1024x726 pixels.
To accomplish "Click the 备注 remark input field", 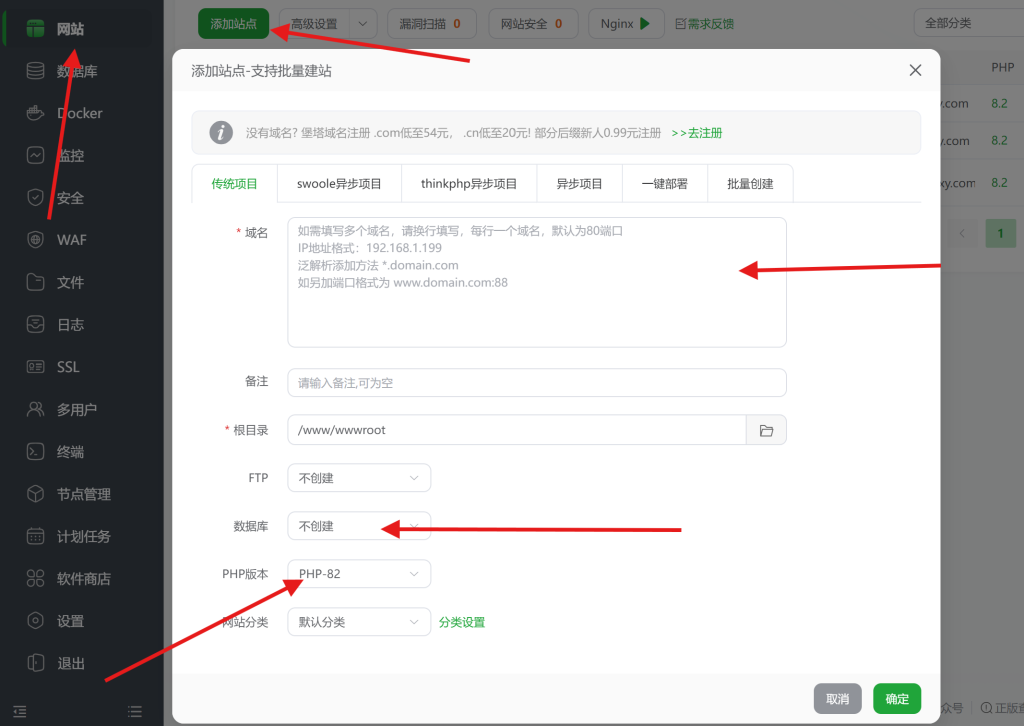I will [537, 382].
